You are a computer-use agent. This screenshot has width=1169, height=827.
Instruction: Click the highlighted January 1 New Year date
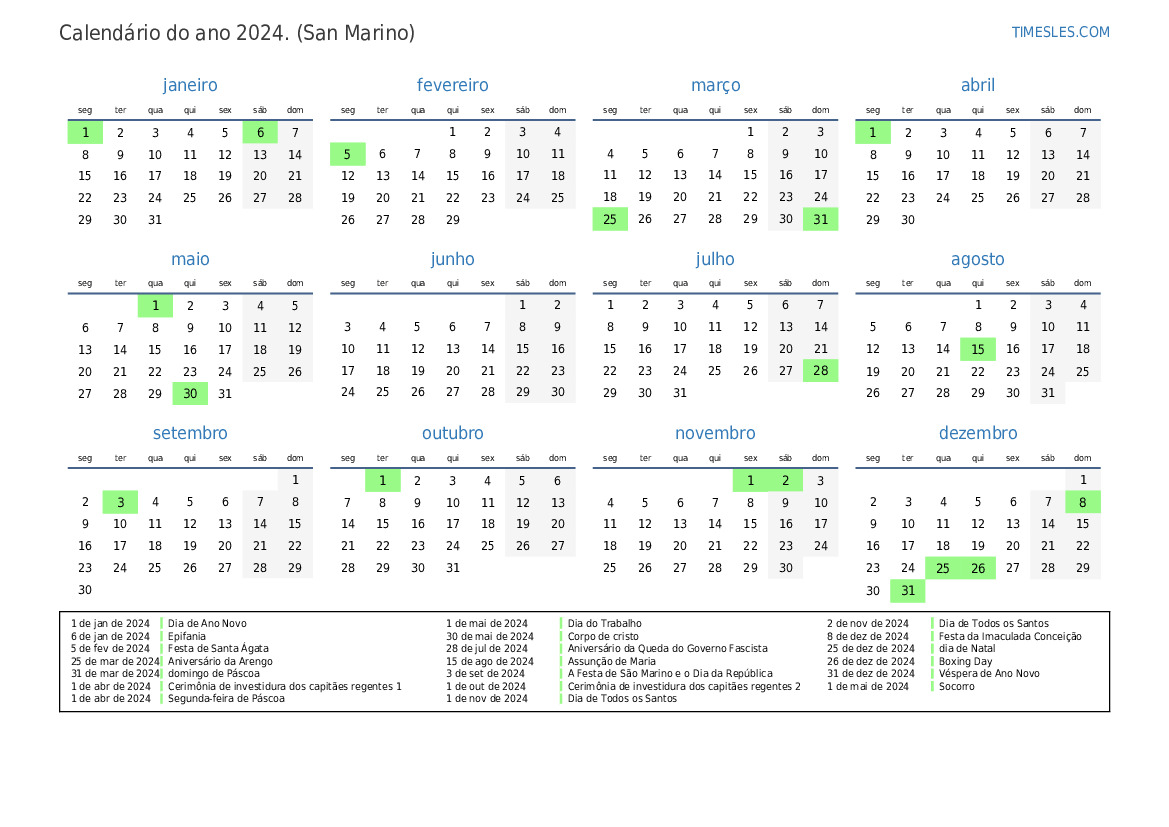point(85,132)
